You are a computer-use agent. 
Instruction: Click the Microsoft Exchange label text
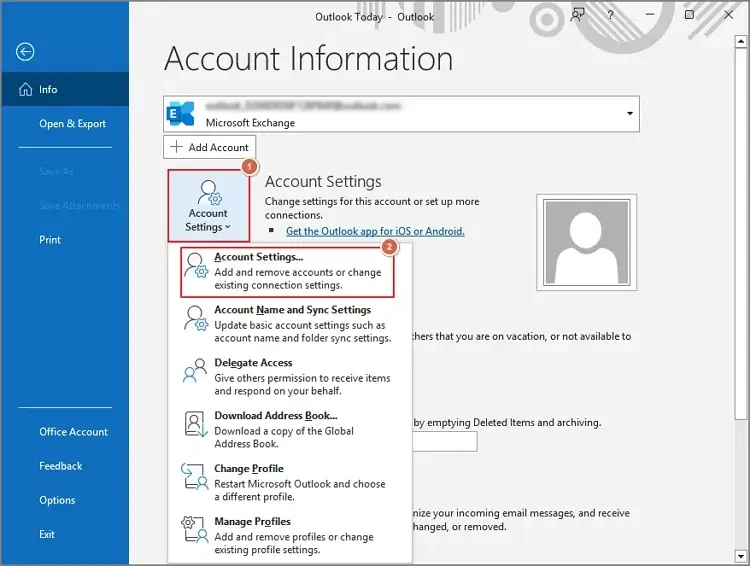[250, 122]
